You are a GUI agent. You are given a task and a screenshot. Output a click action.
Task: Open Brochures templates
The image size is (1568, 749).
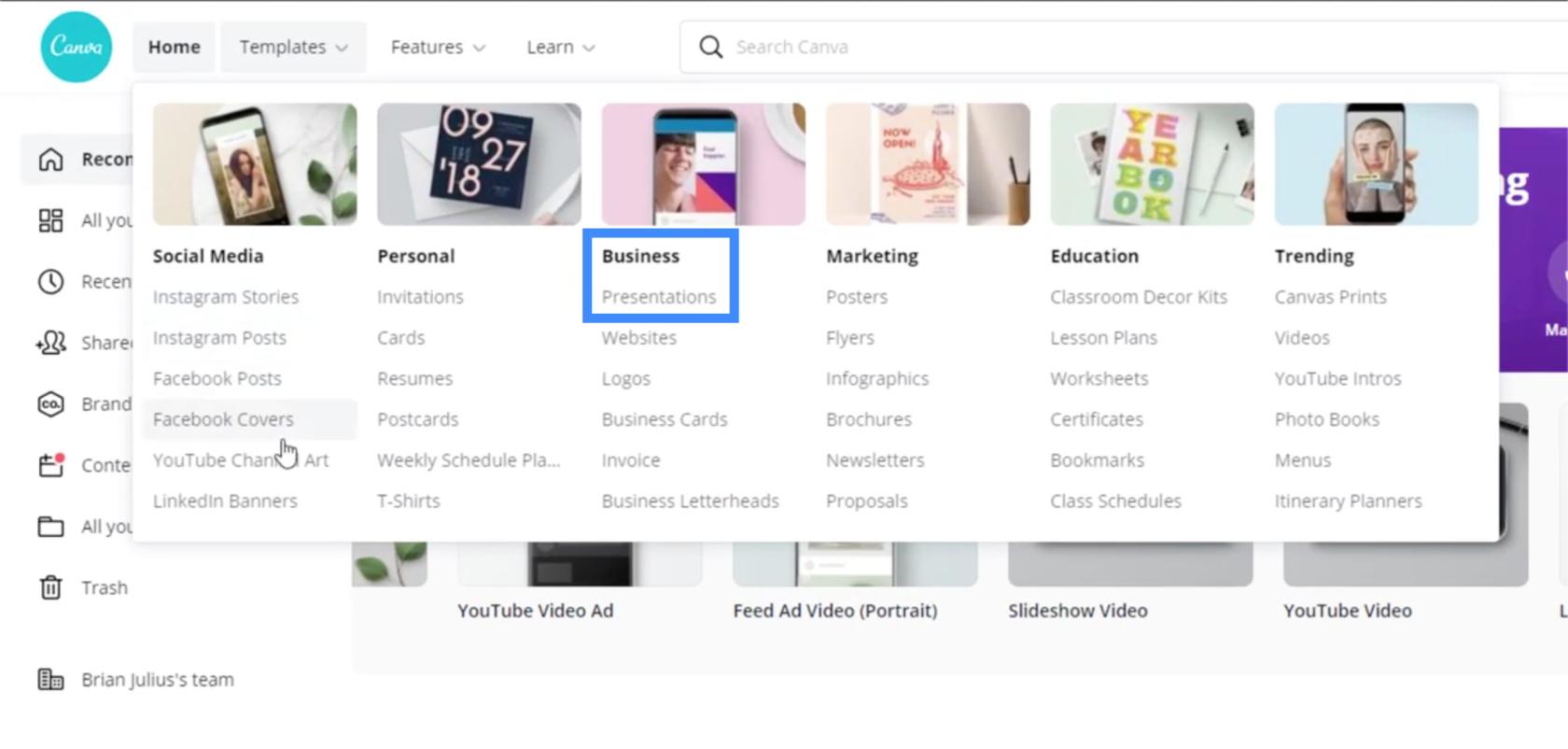868,419
